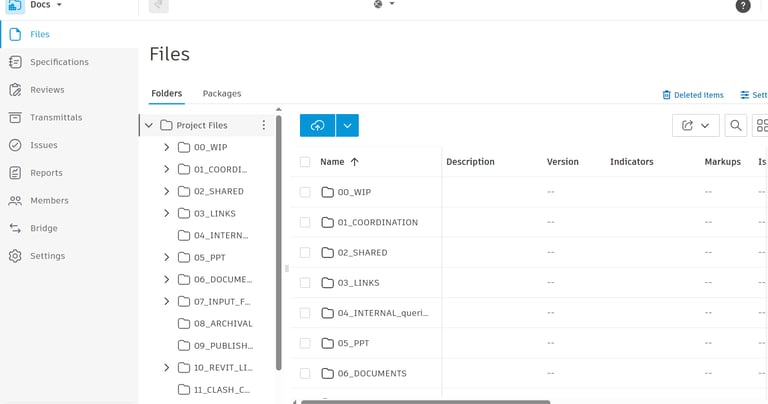Switch to the Packages tab

[222, 94]
